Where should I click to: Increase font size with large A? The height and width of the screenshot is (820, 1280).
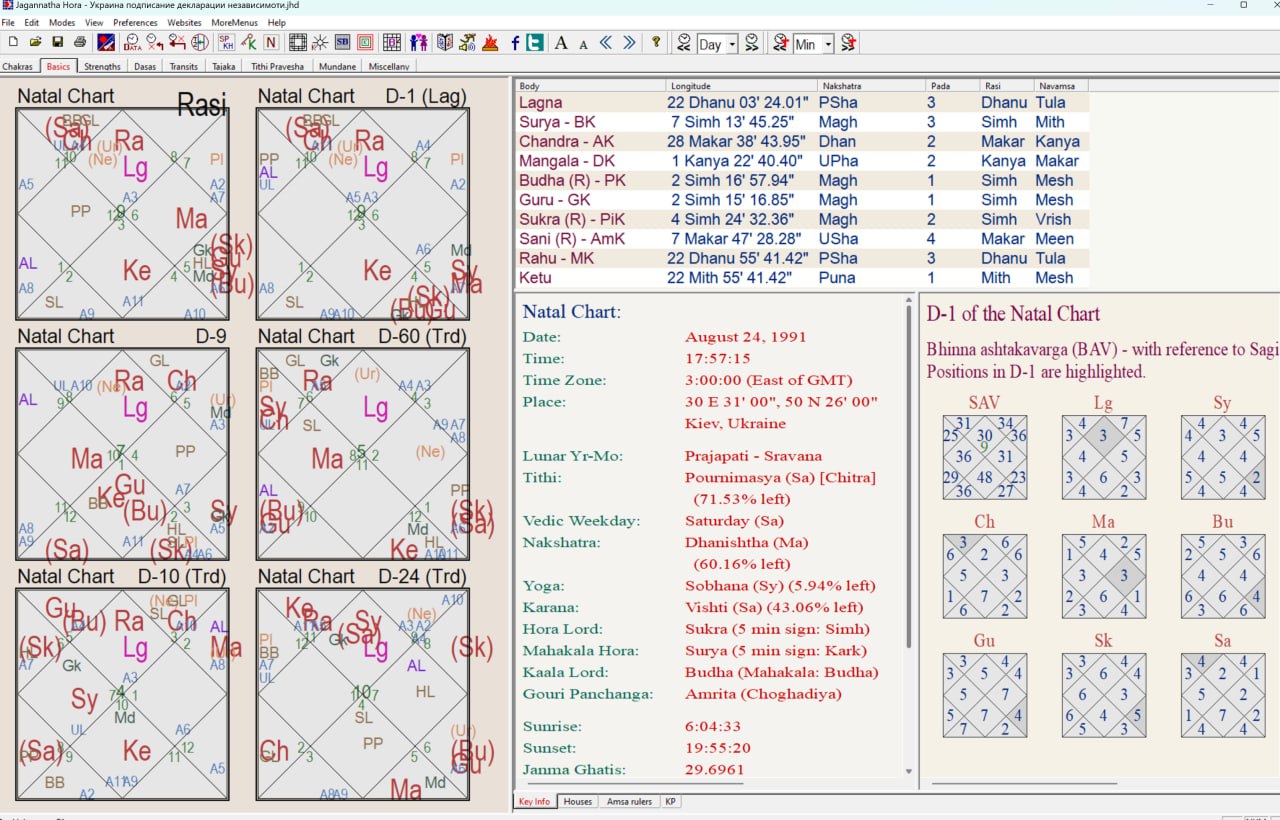point(561,43)
